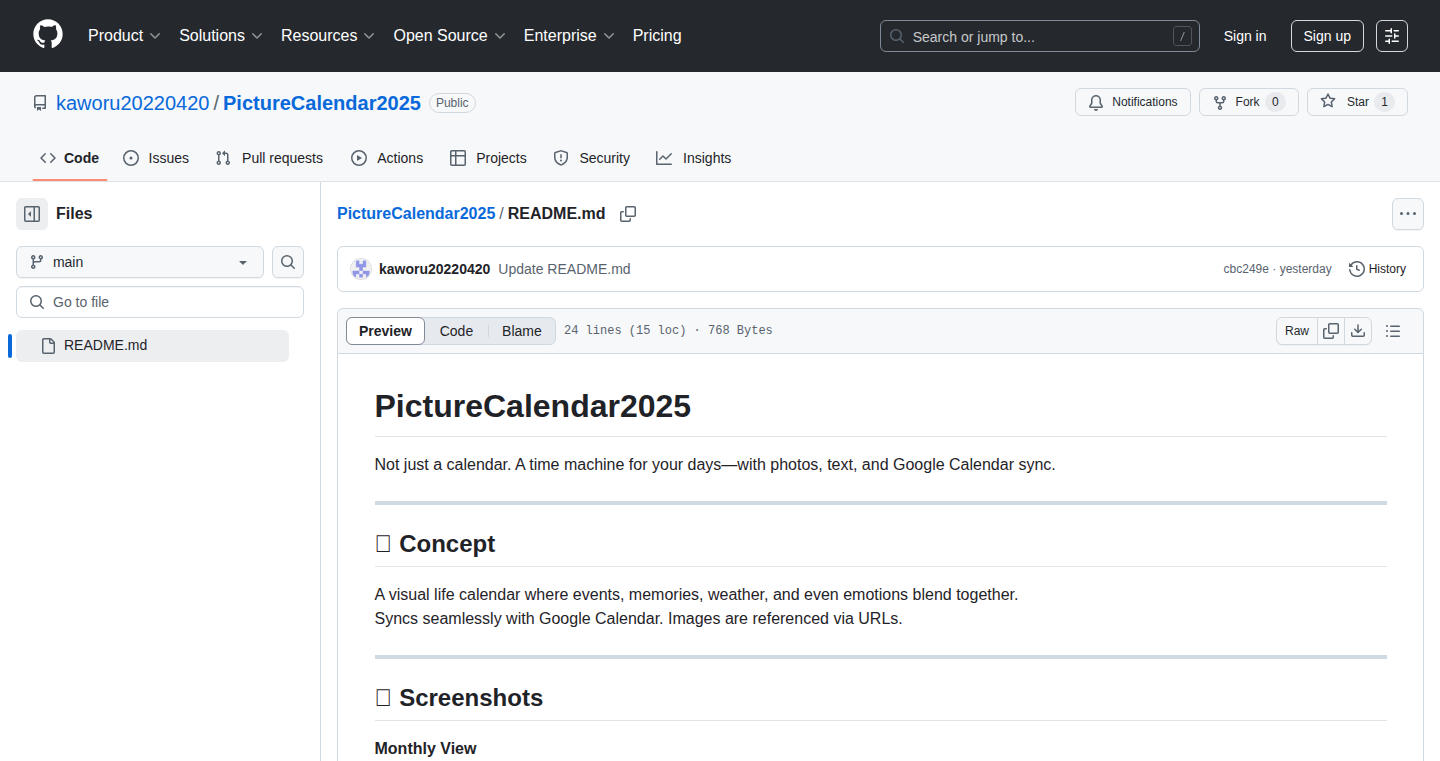Star this repository
This screenshot has width=1440, height=761.
(1357, 102)
